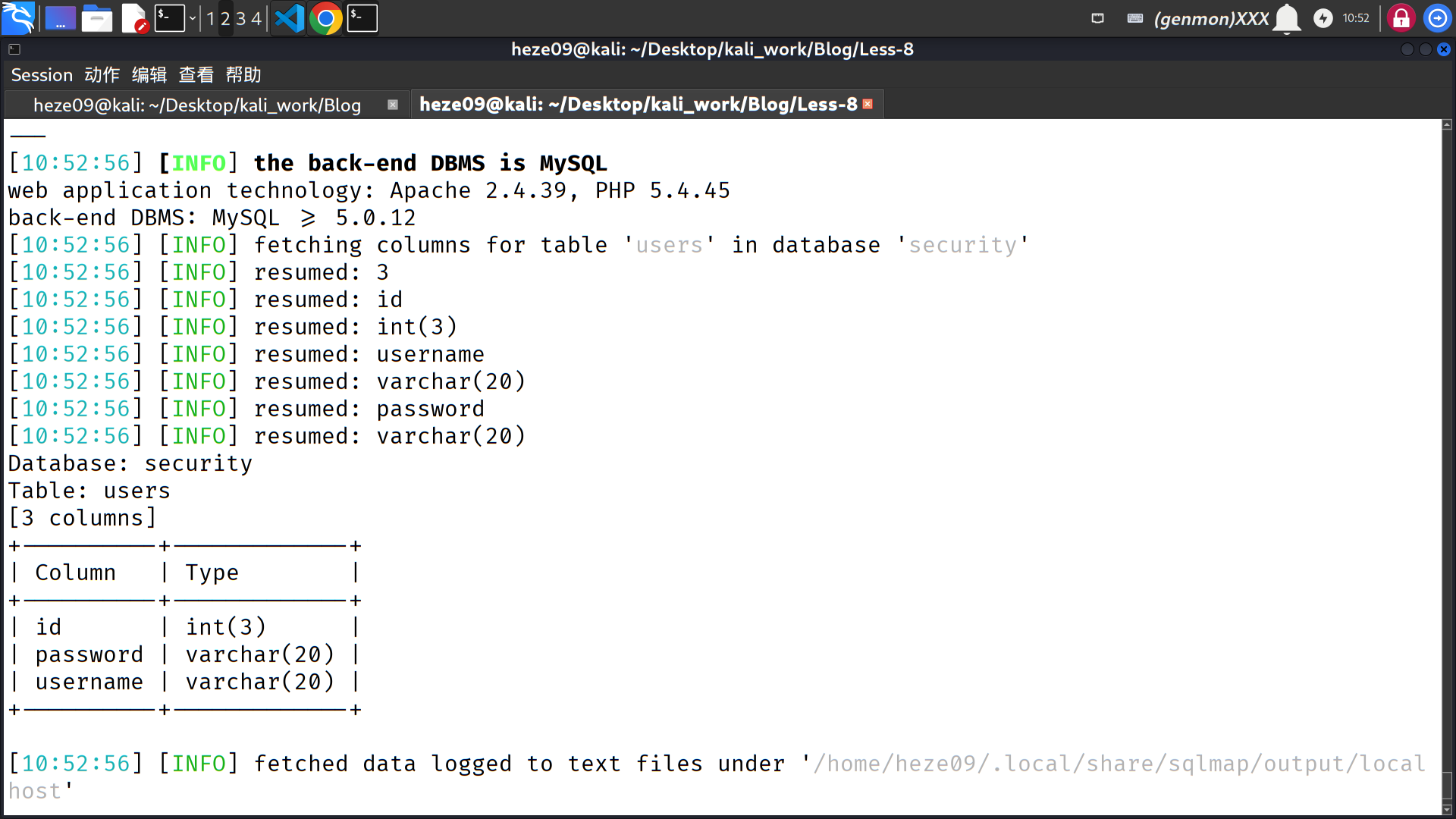The height and width of the screenshot is (819, 1456).
Task: Click the blue log out arrow icon
Action: (x=1437, y=18)
